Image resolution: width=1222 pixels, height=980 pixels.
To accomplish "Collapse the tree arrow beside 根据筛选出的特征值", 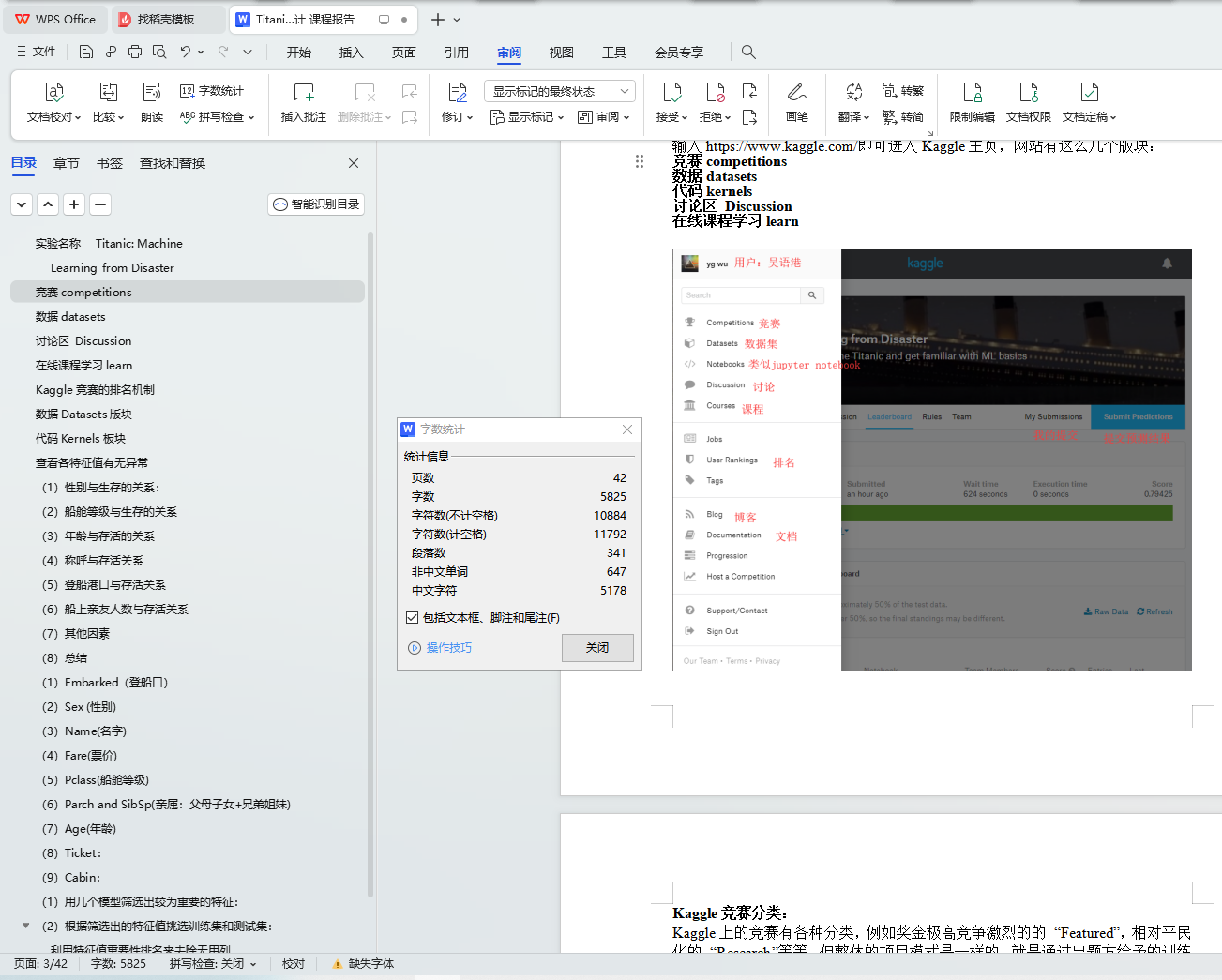I will (25, 926).
